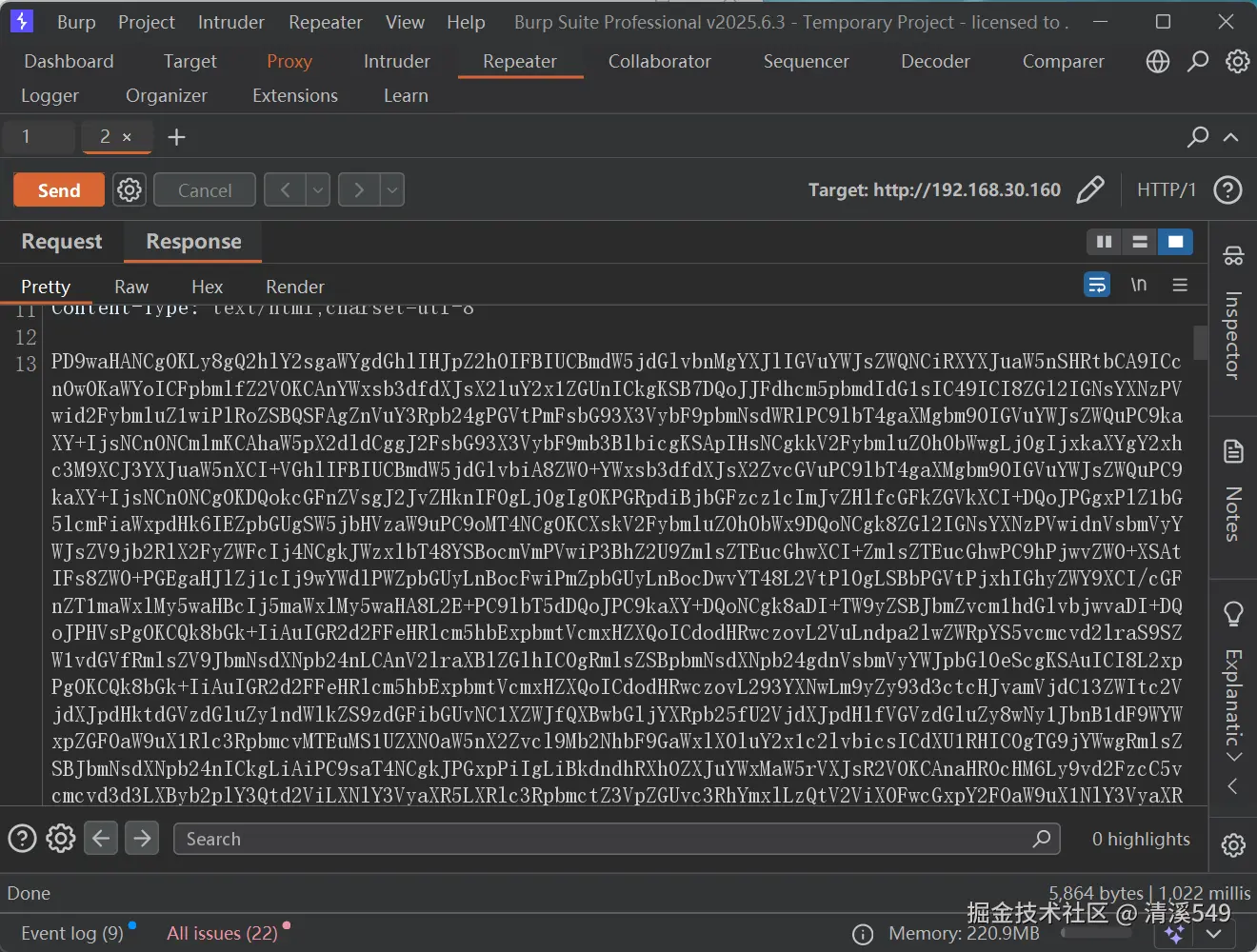
Task: Collapse the Repeater tab bar chevron
Action: pos(1230,137)
